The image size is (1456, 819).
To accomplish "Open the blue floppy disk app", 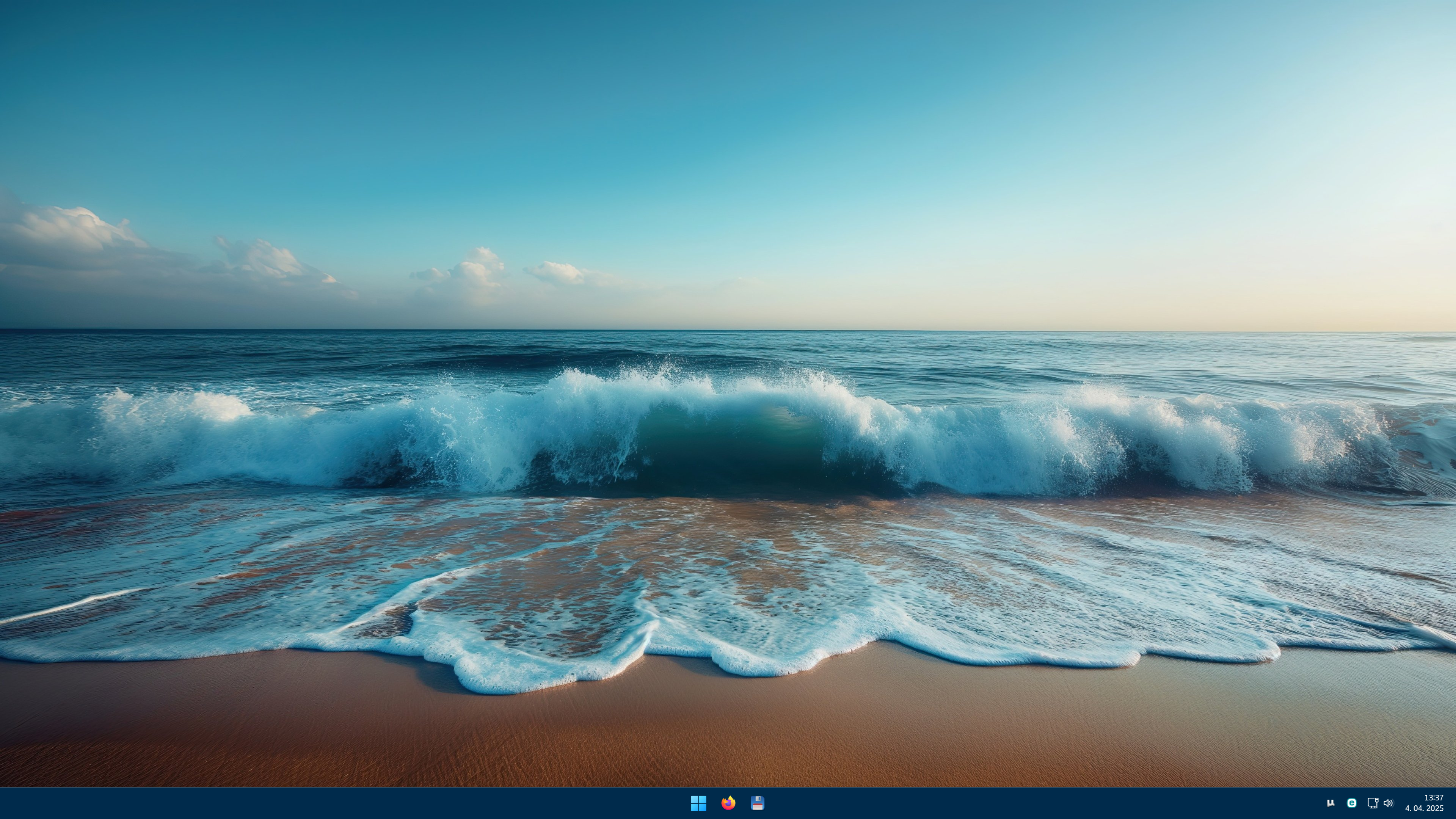I will point(758,803).
